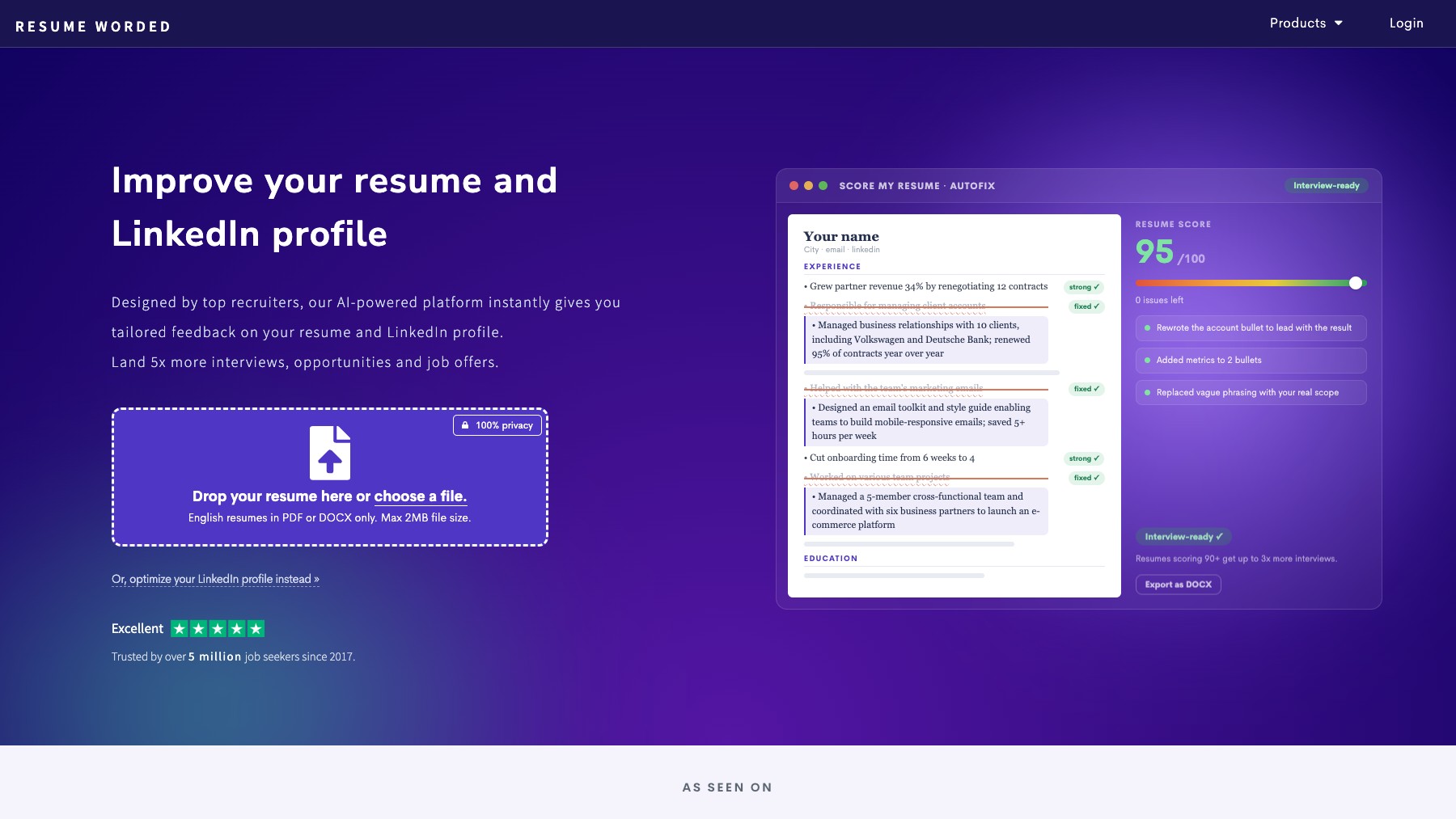Click Managed business relationships bullet
1456x819 pixels.
pyautogui.click(x=926, y=340)
